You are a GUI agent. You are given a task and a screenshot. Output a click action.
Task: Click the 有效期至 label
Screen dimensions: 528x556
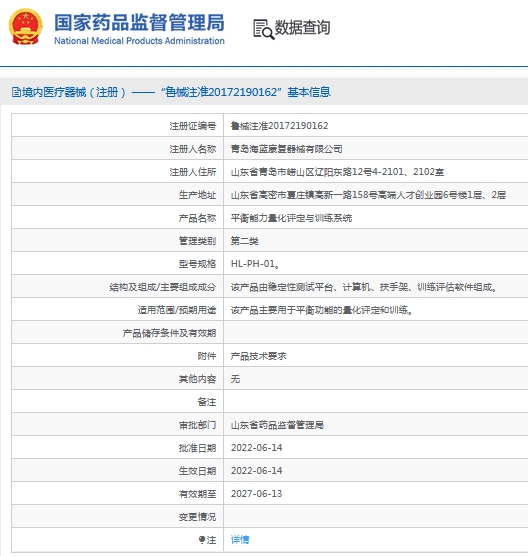point(198,494)
